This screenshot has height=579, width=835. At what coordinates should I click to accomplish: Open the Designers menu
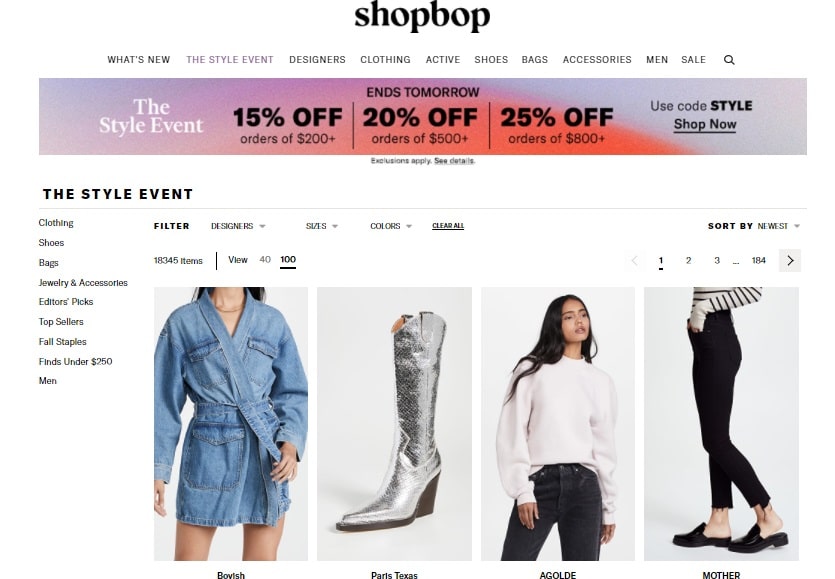point(317,60)
